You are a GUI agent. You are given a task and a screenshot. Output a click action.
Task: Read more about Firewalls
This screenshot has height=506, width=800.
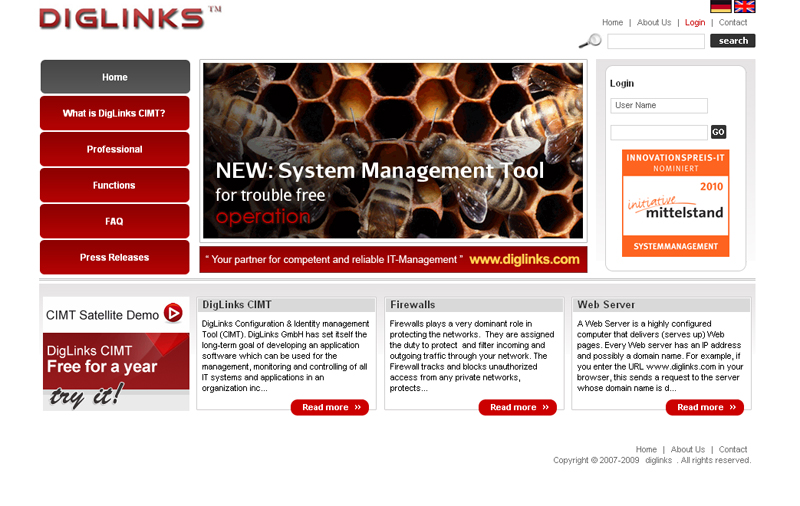(517, 407)
